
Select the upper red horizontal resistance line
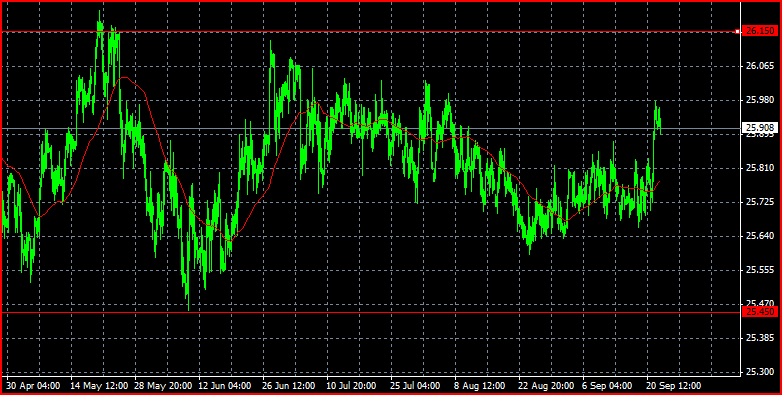(369, 32)
